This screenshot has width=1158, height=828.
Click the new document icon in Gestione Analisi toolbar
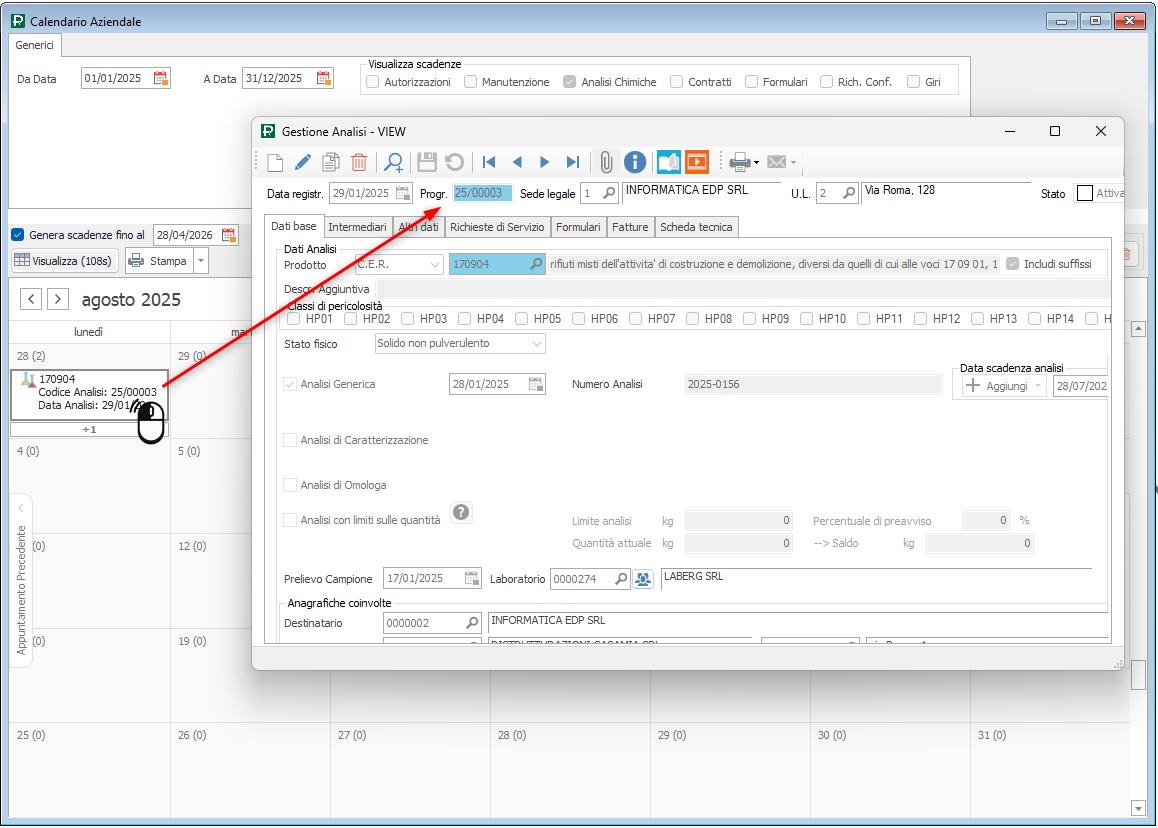(275, 162)
